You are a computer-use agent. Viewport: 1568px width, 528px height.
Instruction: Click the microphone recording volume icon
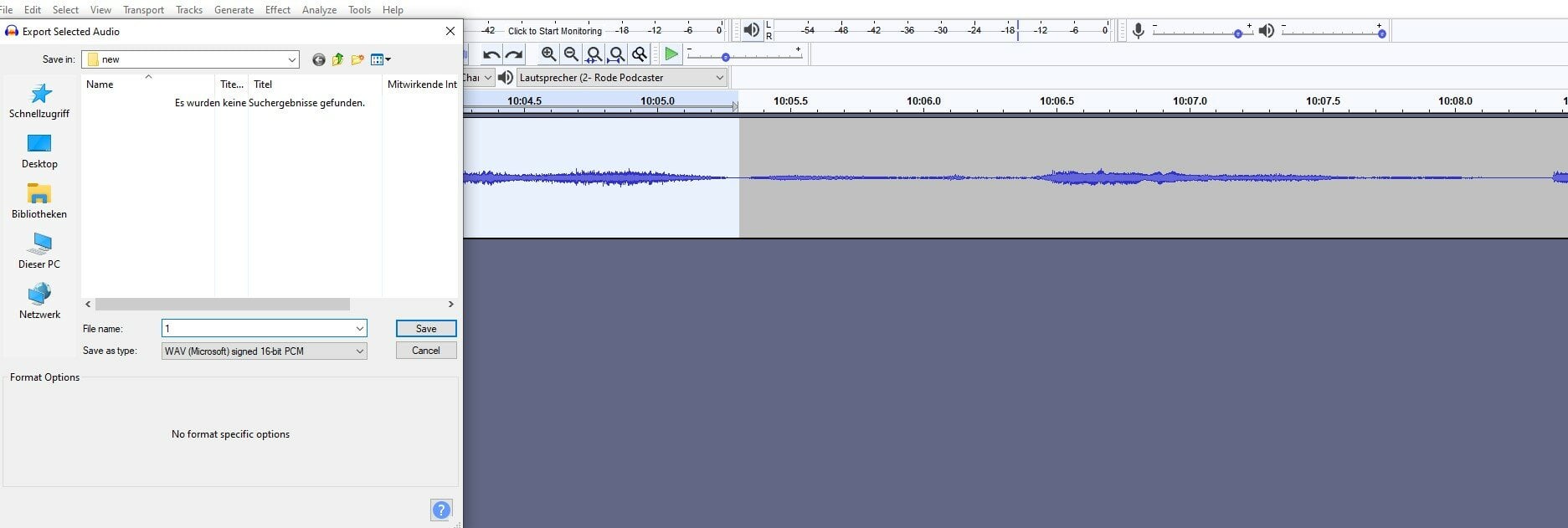tap(1138, 31)
